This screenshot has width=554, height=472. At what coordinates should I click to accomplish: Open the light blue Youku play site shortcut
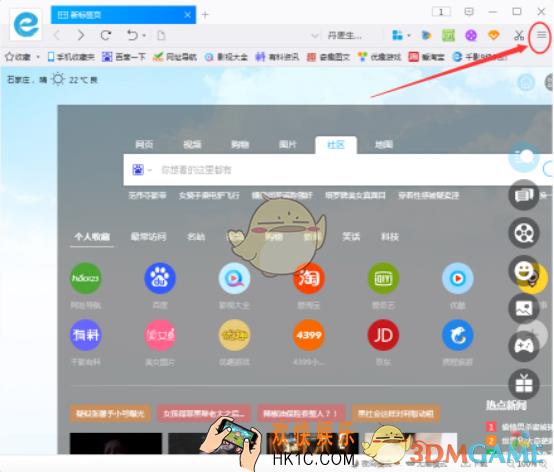pos(457,278)
